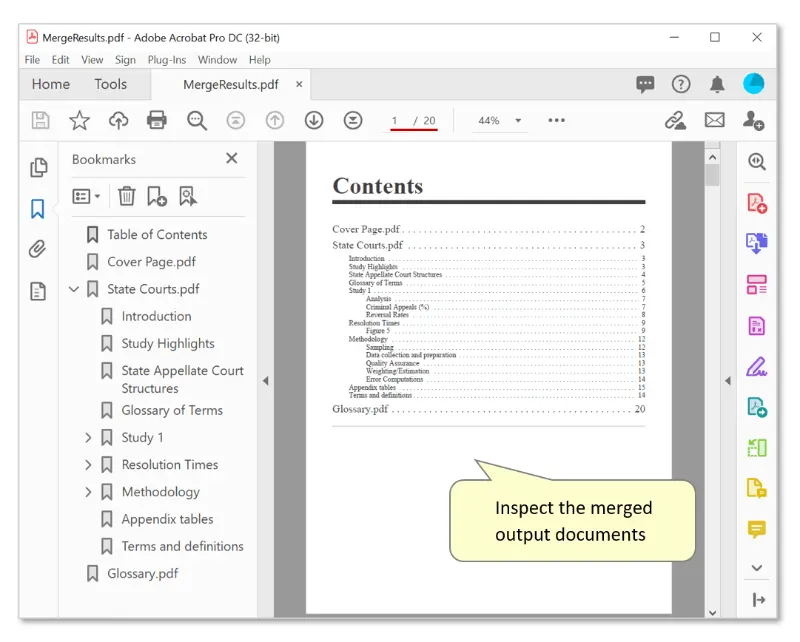Viewport: 800px width, 642px height.
Task: Toggle the Bookmarks panel icon in the sidebar
Action: pos(38,209)
